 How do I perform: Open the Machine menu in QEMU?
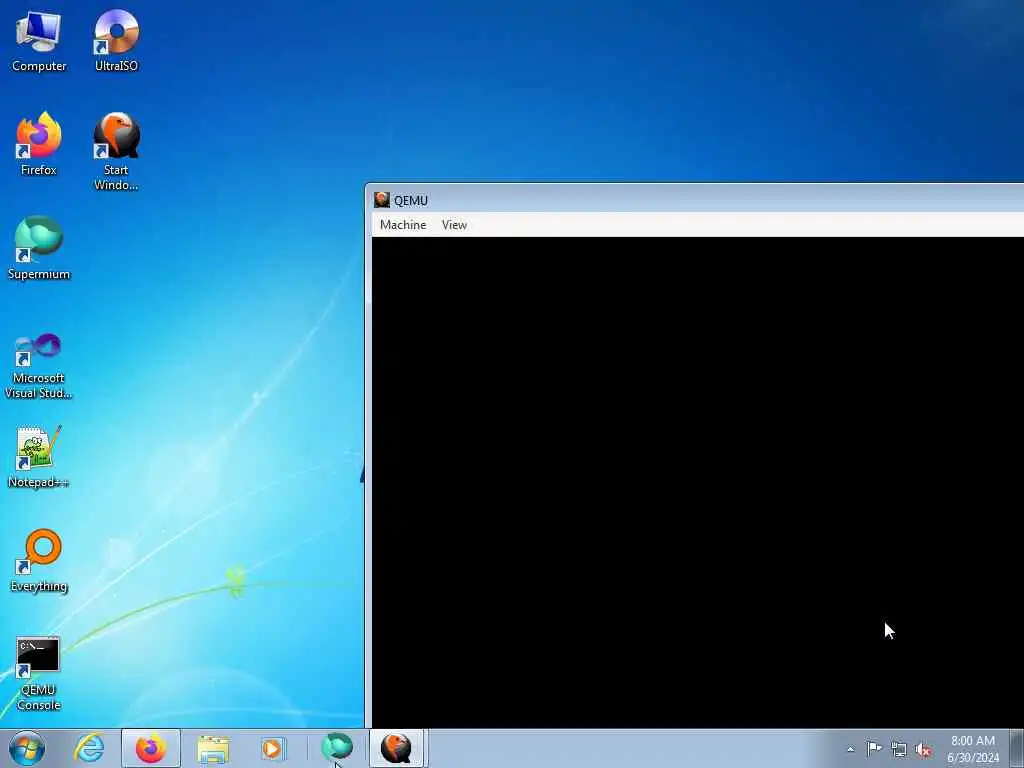(403, 225)
